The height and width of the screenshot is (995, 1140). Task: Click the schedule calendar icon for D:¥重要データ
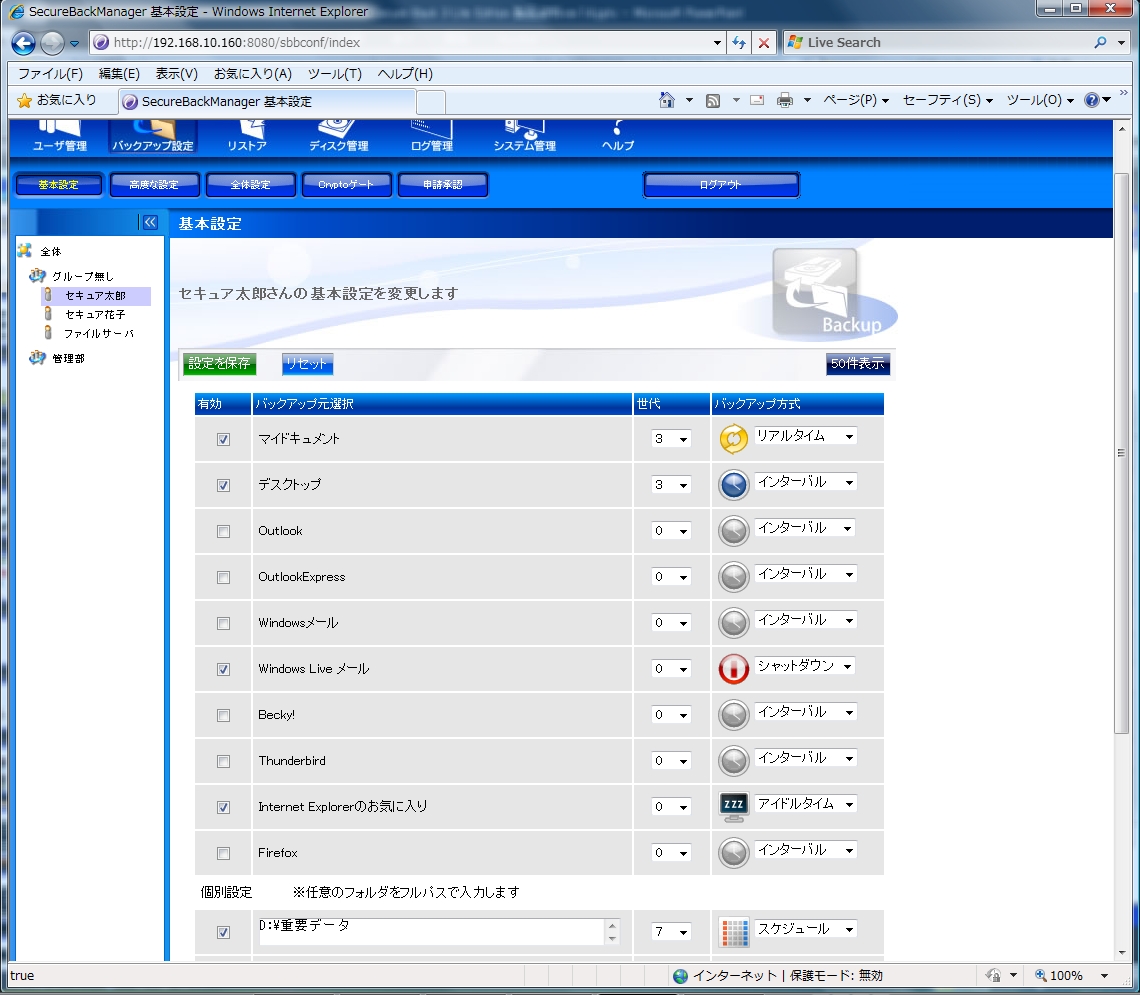734,932
